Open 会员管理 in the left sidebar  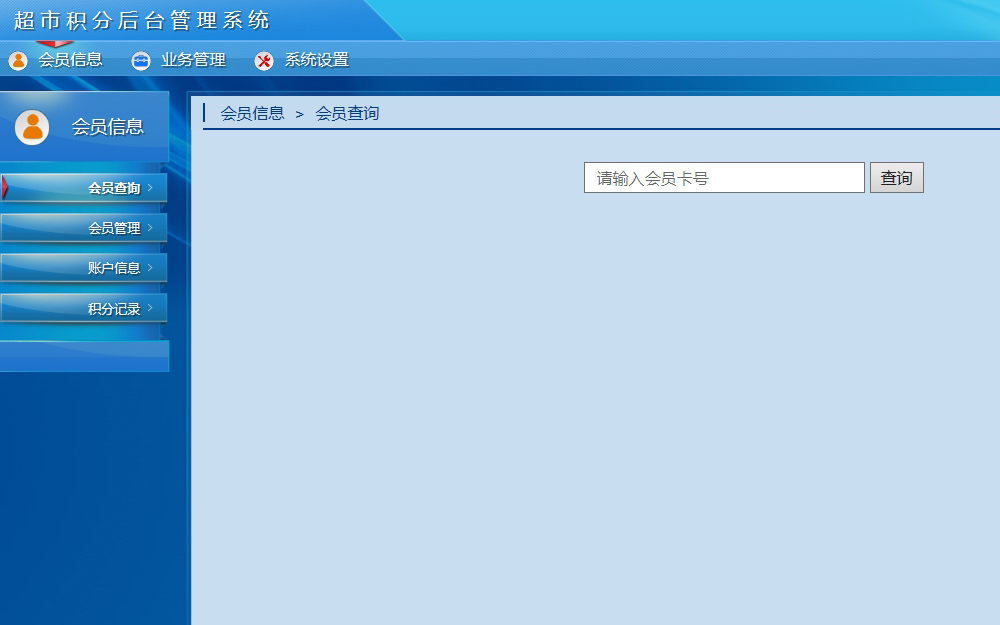click(x=113, y=228)
